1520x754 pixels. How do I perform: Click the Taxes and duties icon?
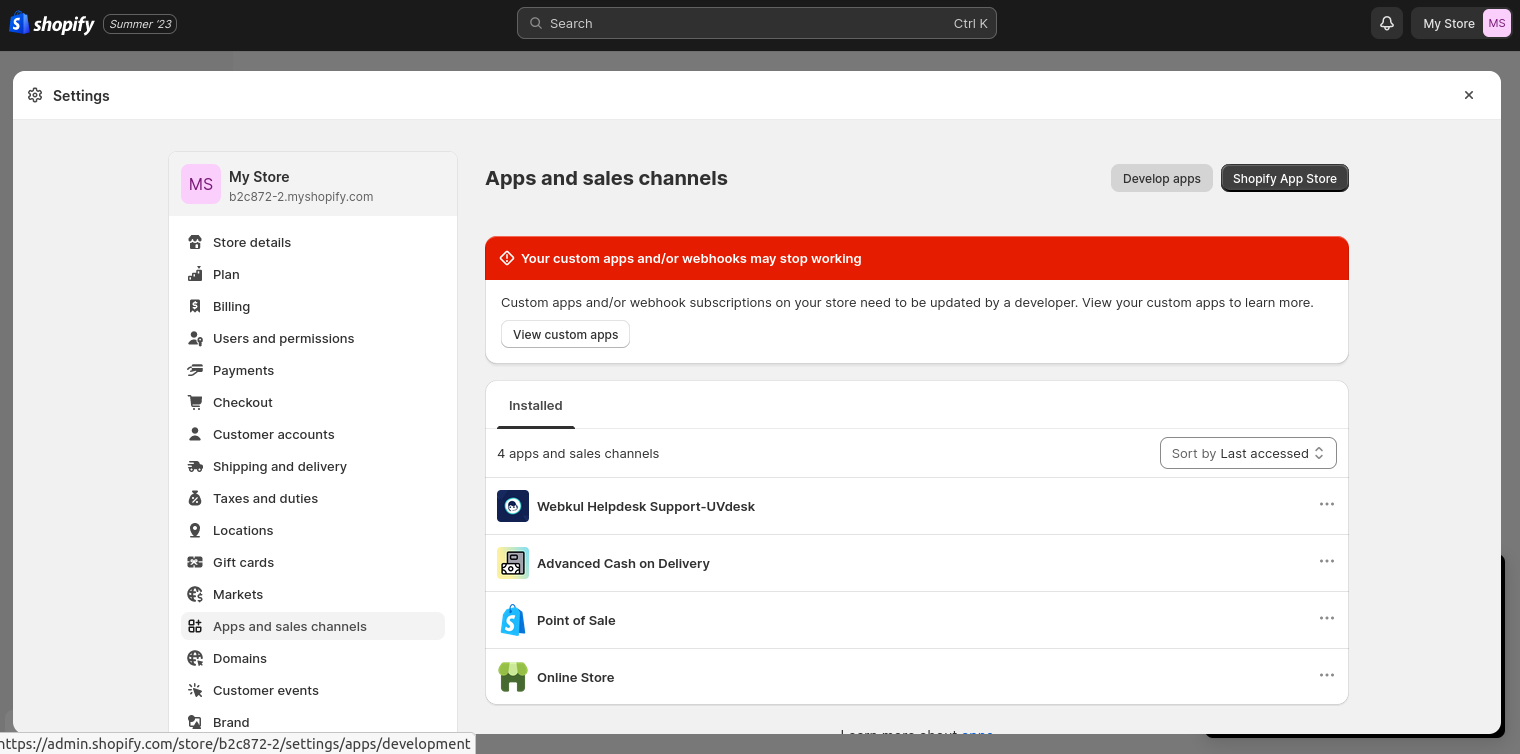tap(195, 498)
